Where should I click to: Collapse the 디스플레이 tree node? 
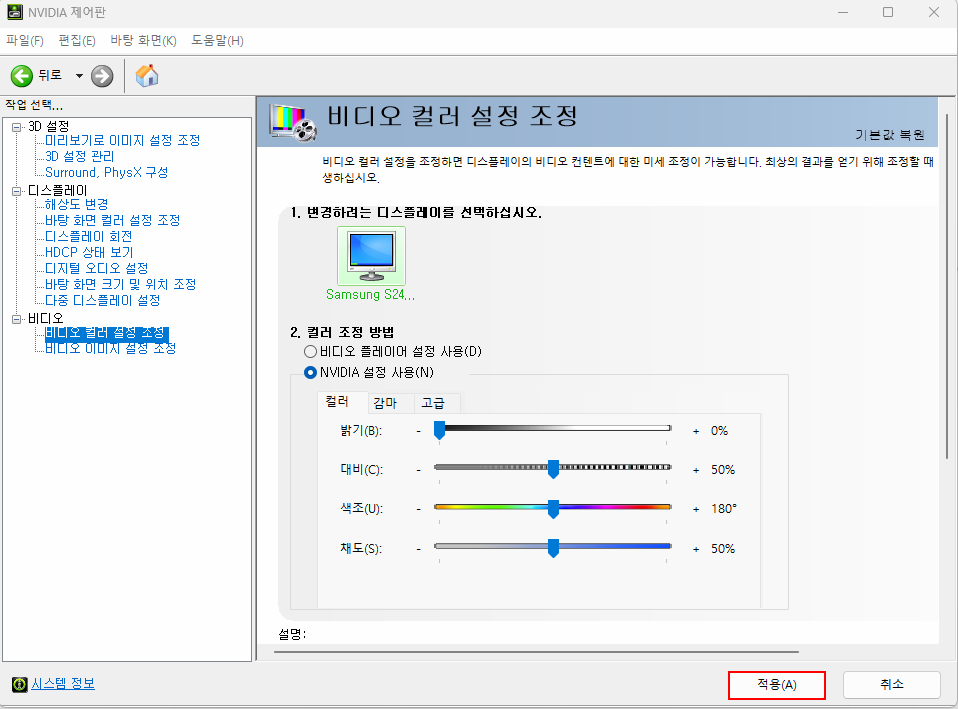pos(16,191)
